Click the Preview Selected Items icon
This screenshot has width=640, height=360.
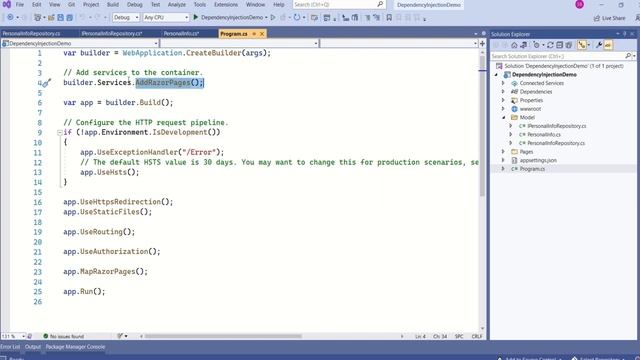[608, 45]
